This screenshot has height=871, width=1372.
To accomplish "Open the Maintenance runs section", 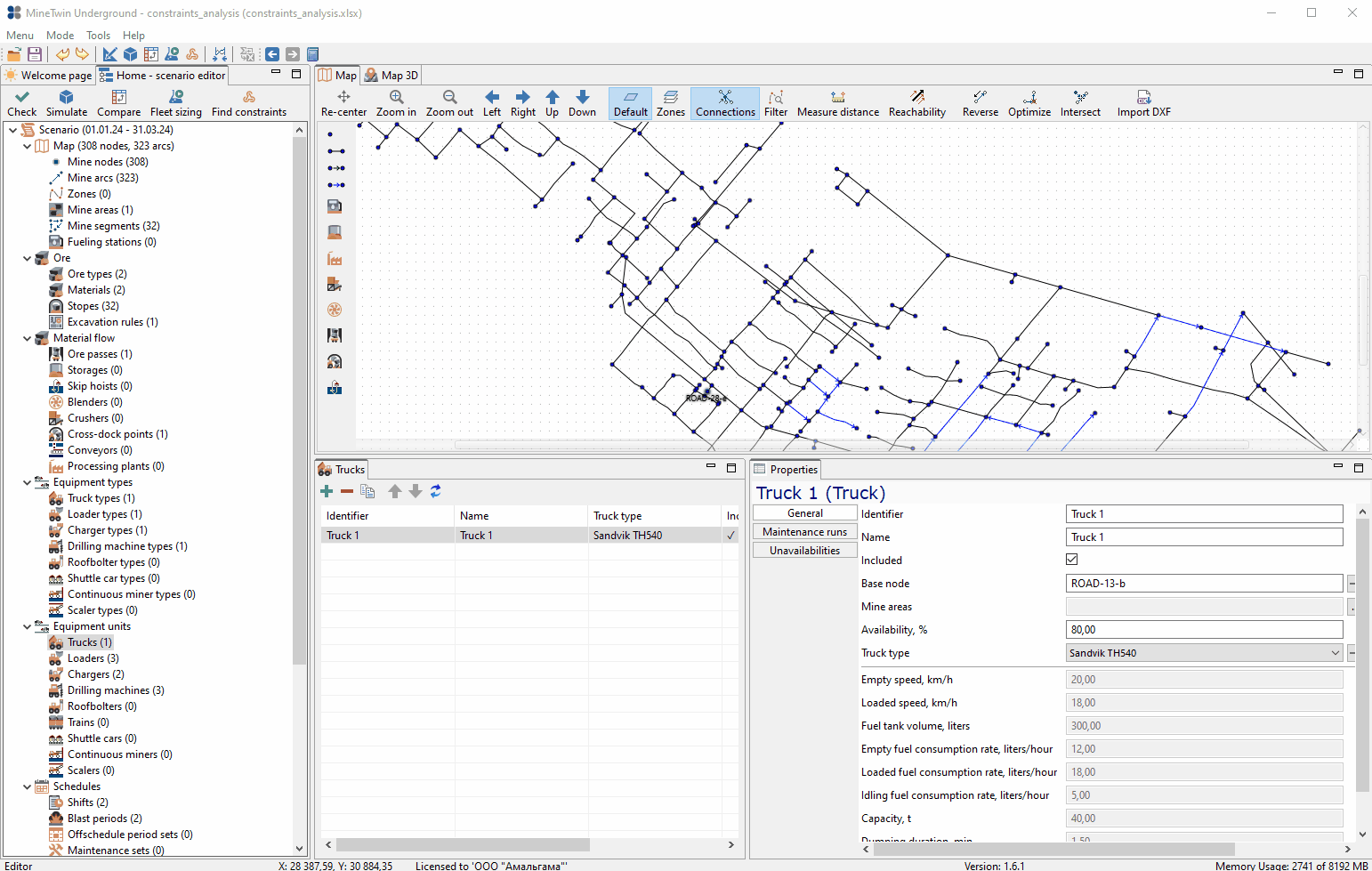I will (x=804, y=532).
